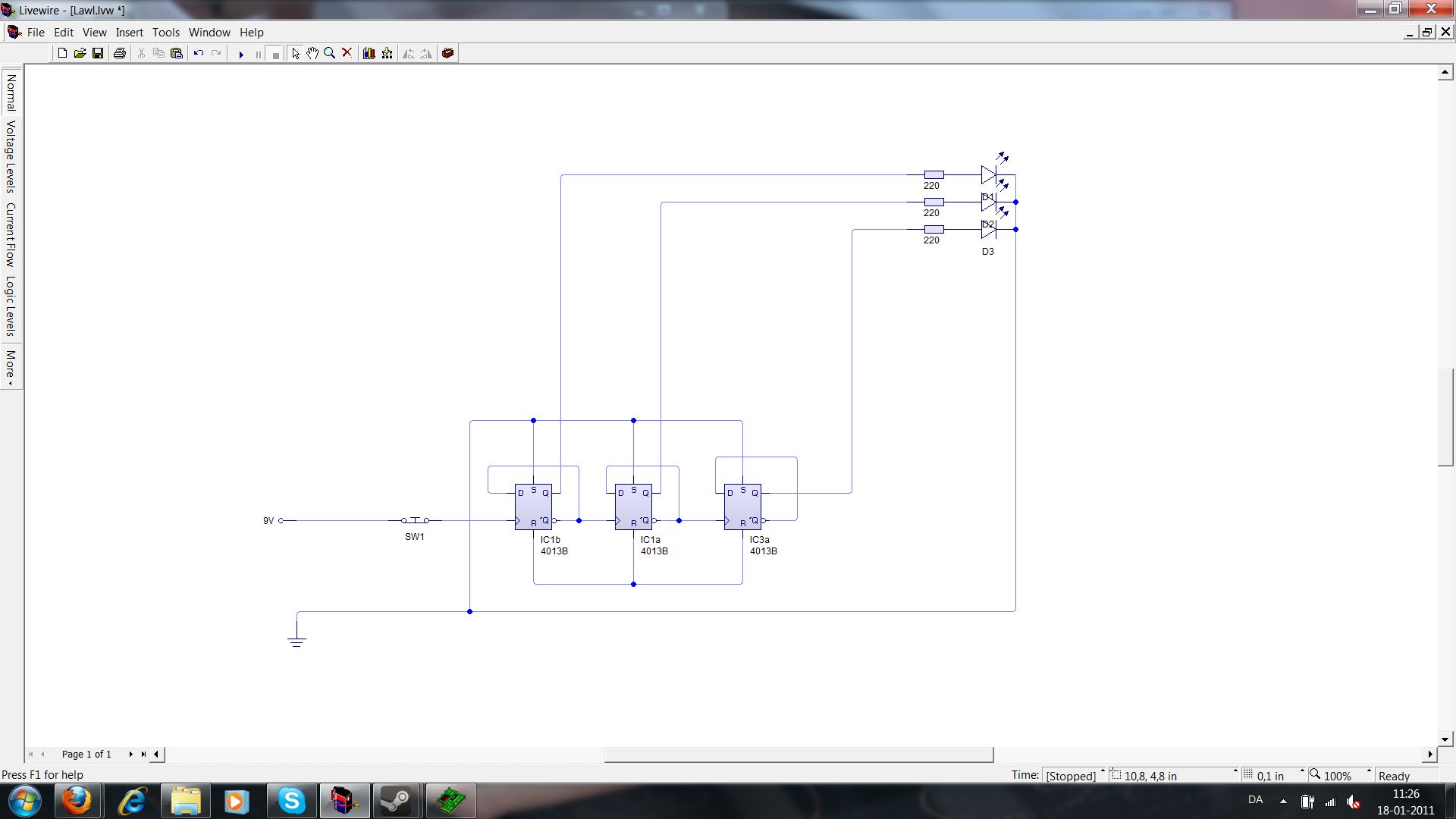The width and height of the screenshot is (1456, 819).
Task: Go to last page button
Action: 143,754
